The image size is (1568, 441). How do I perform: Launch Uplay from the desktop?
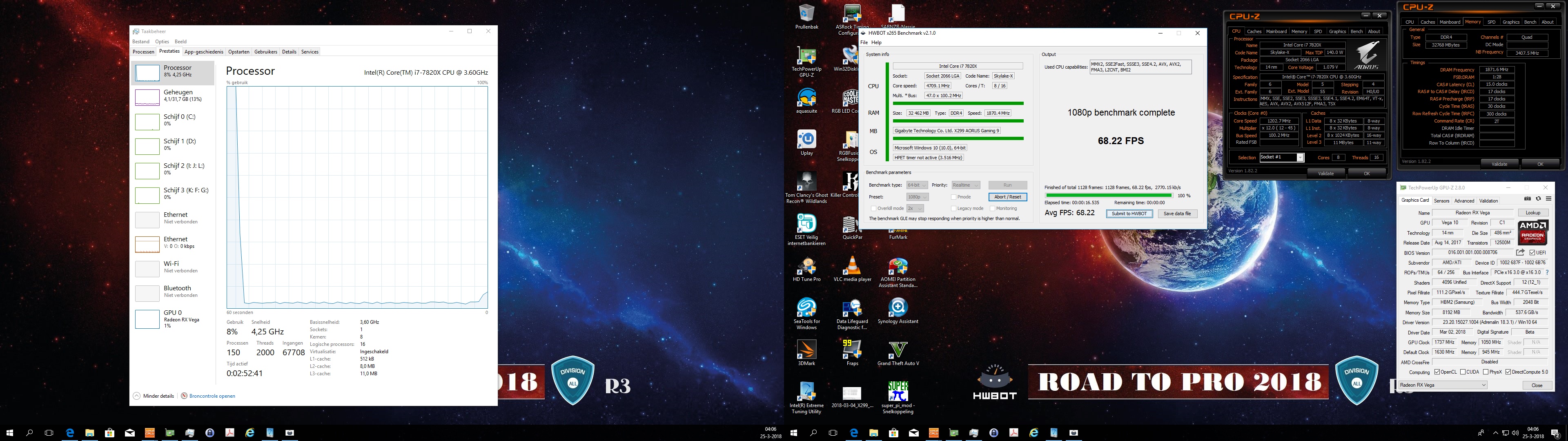click(x=806, y=143)
